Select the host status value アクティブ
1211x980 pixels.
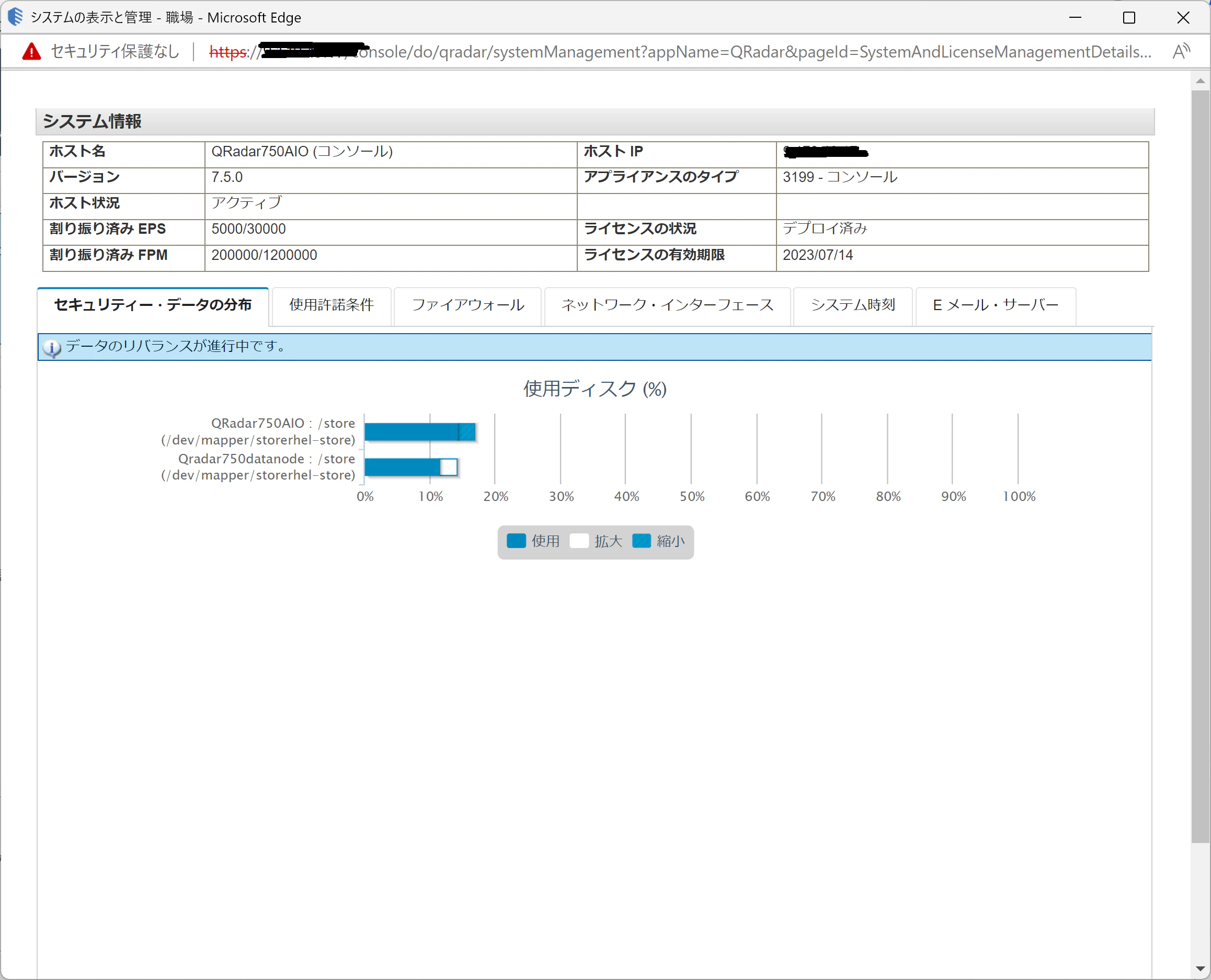[x=247, y=203]
